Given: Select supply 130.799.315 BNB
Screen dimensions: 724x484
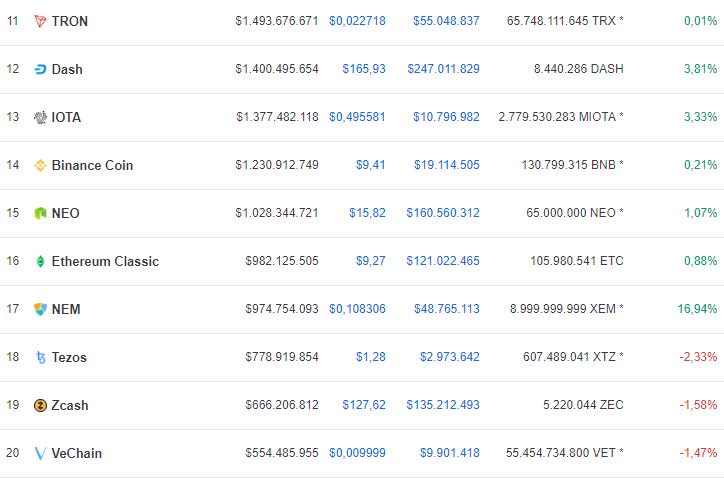Looking at the screenshot, I should point(569,165).
